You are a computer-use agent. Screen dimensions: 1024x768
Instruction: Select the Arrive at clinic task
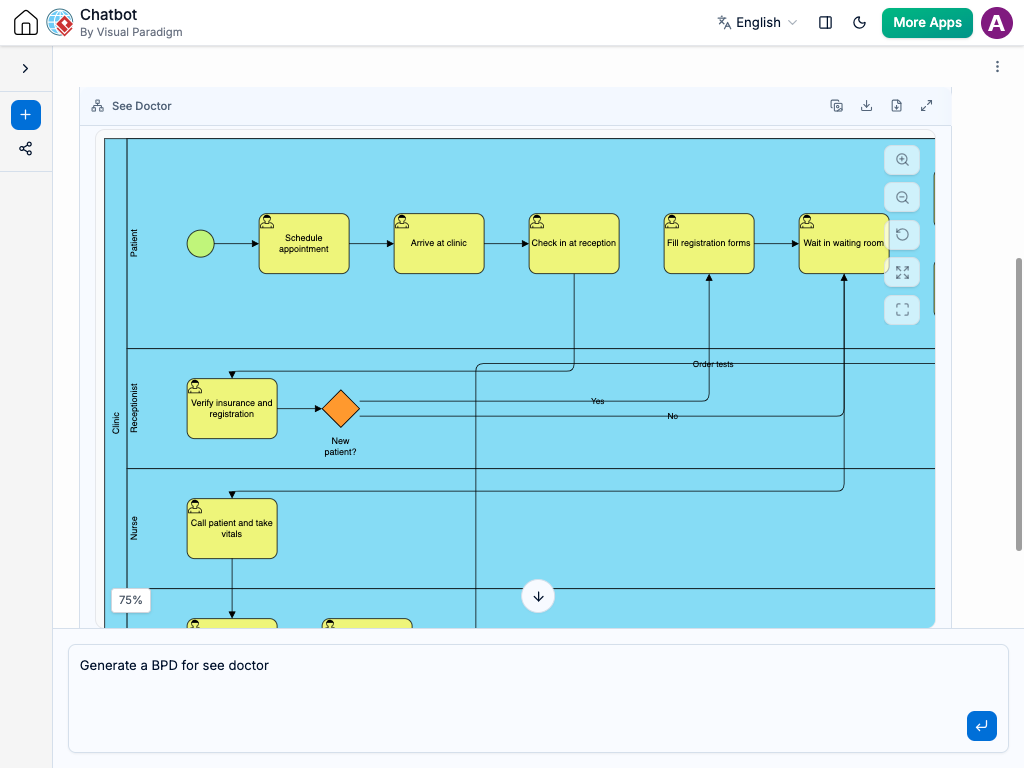pos(439,244)
